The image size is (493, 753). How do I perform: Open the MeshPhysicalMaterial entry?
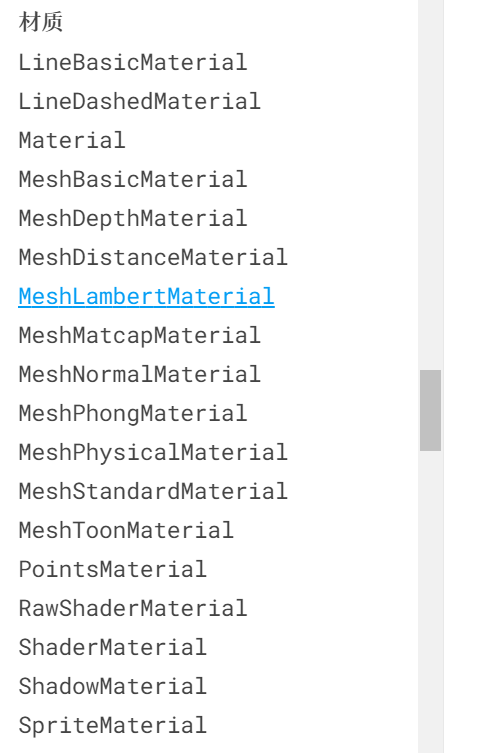coord(153,452)
